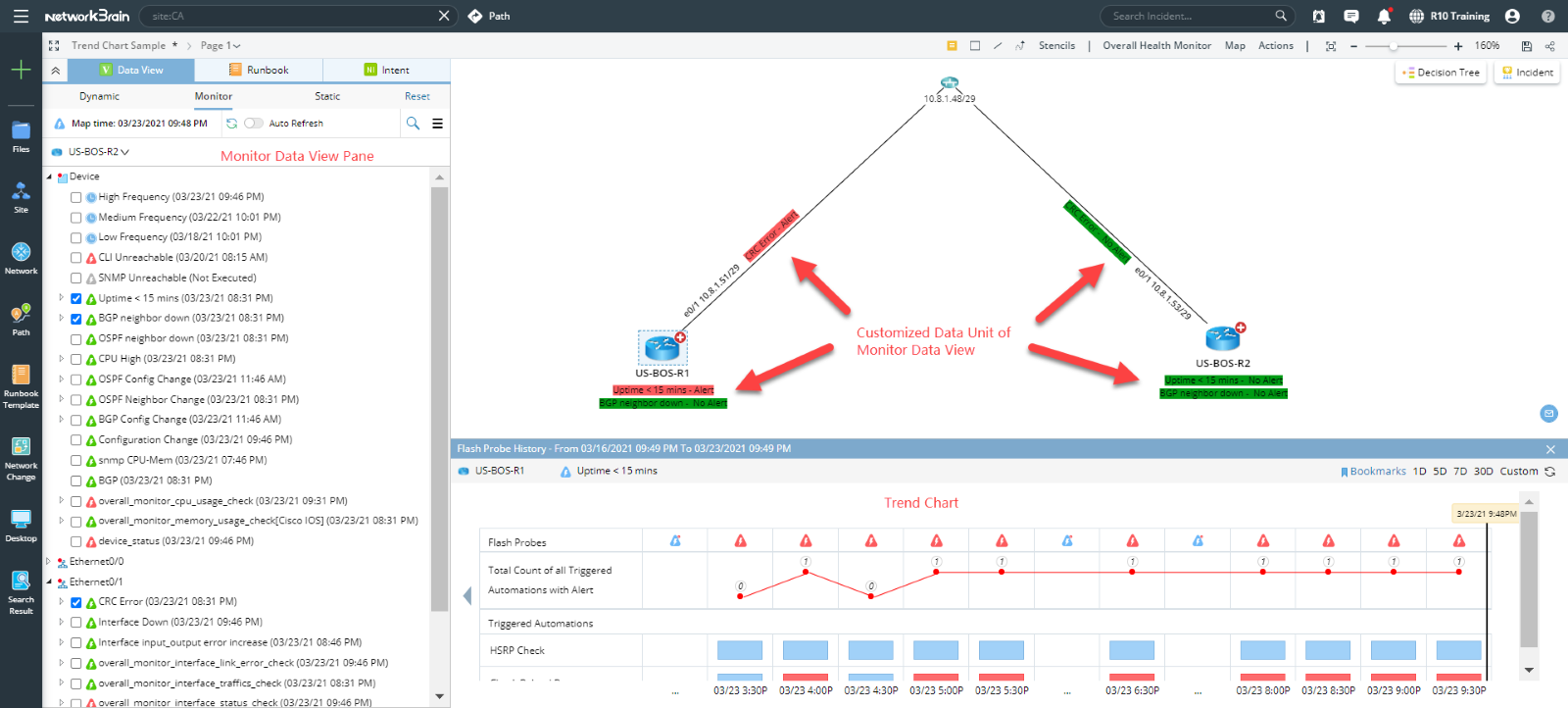
Task: Switch to the Runbook tab
Action: [258, 70]
